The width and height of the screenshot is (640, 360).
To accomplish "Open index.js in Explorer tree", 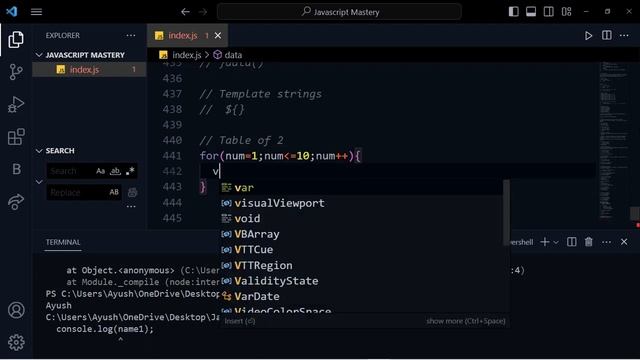I will (x=89, y=70).
